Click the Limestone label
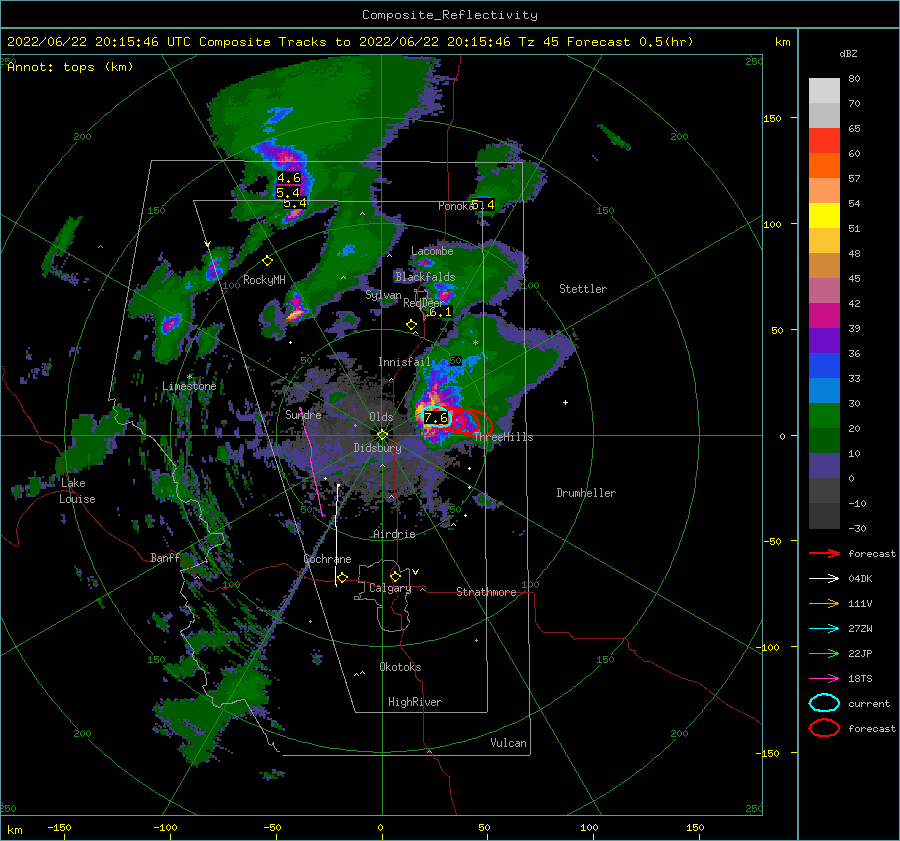This screenshot has width=900, height=841. pos(189,386)
